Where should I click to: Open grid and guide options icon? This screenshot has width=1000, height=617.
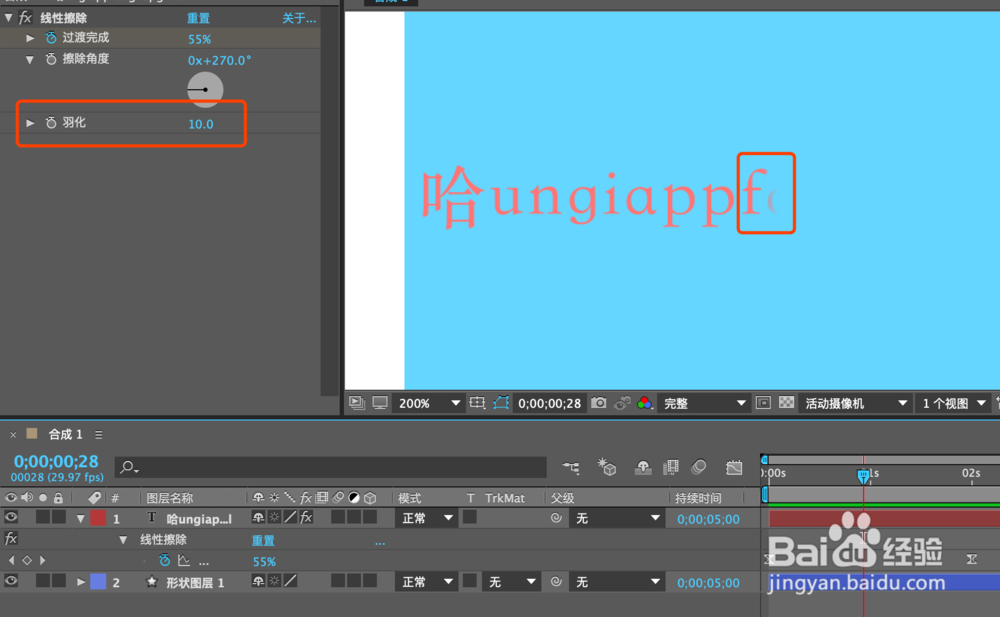477,403
